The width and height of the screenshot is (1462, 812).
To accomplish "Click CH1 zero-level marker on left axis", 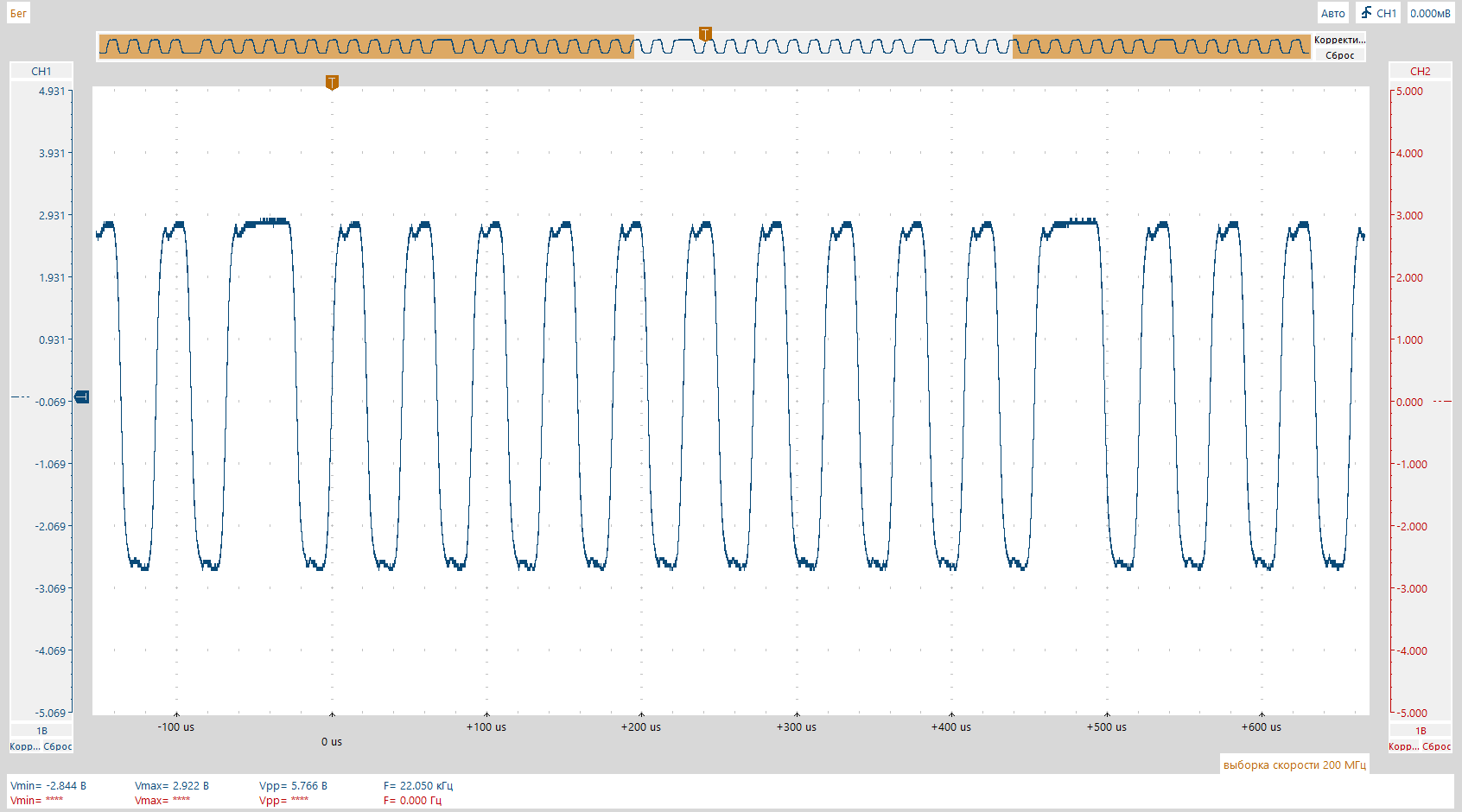I will pos(82,397).
